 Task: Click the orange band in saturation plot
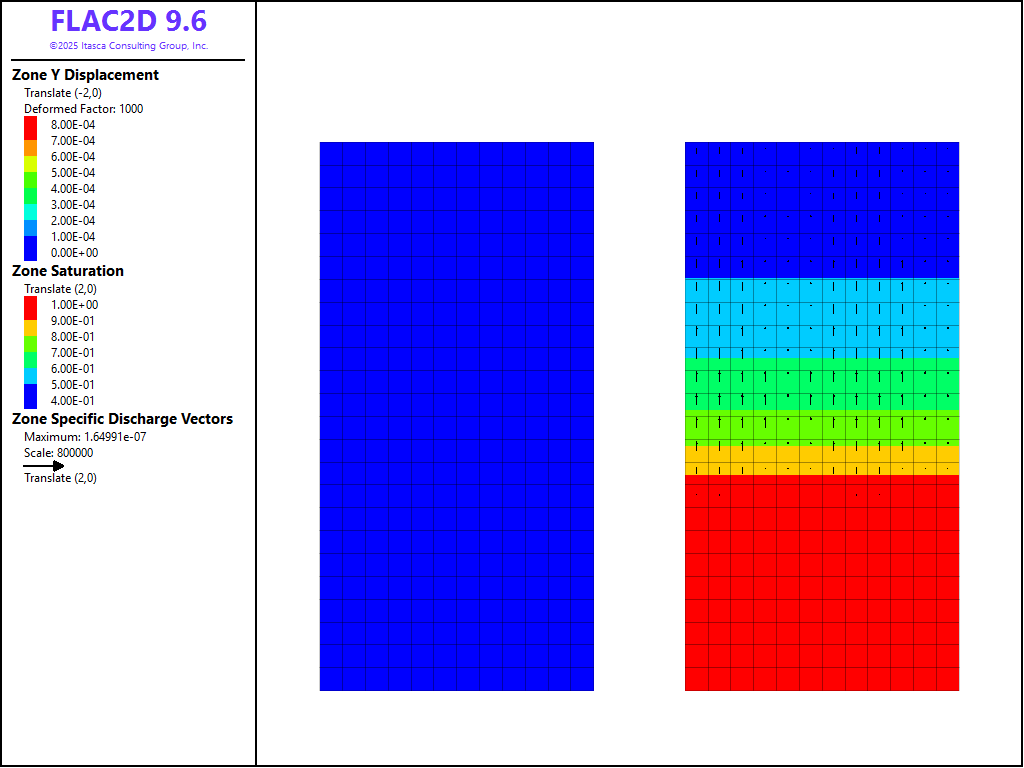click(x=822, y=460)
